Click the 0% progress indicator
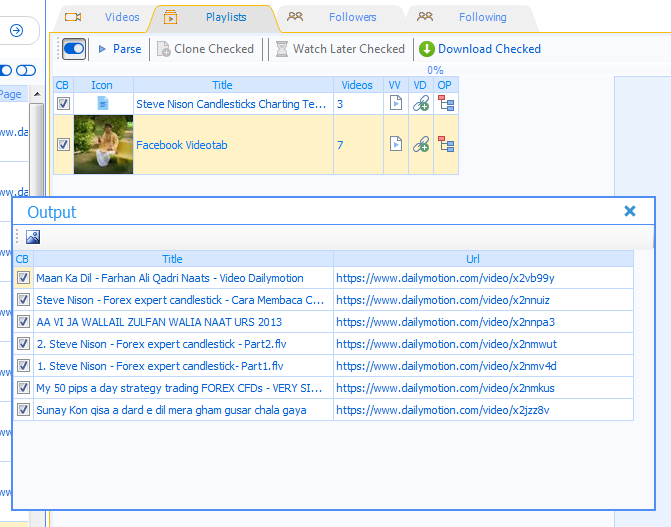Image resolution: width=671 pixels, height=527 pixels. [435, 70]
